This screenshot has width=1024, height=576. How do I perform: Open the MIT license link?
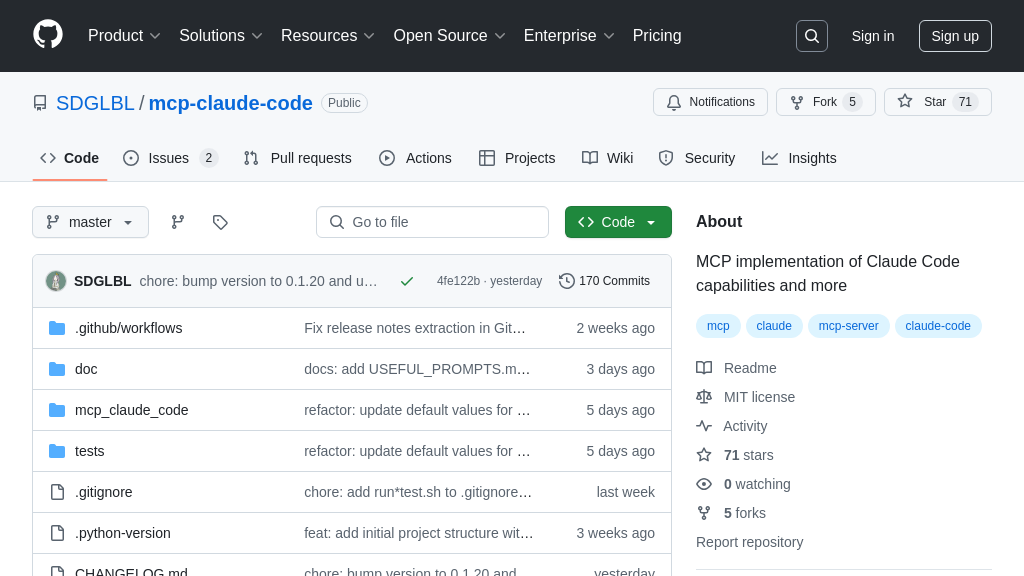(x=759, y=397)
